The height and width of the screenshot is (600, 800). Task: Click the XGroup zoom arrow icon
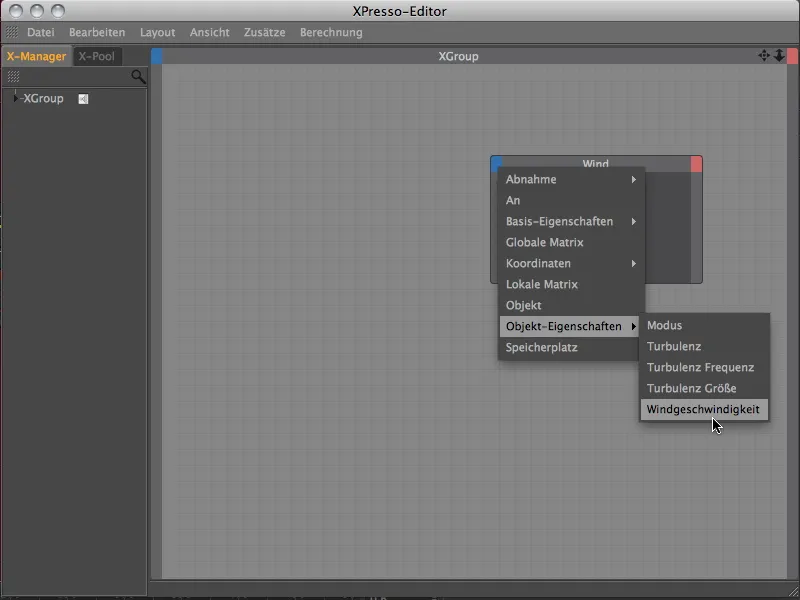point(779,56)
